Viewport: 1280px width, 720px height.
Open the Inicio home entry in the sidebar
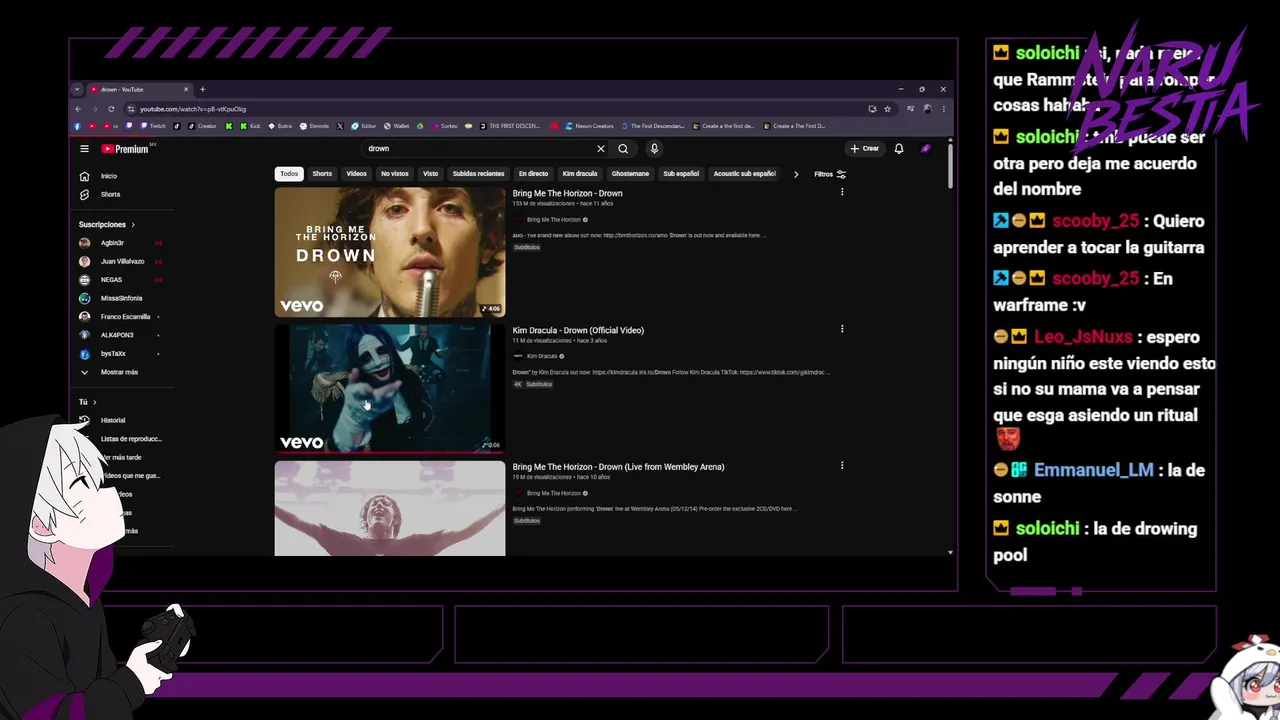(108, 176)
